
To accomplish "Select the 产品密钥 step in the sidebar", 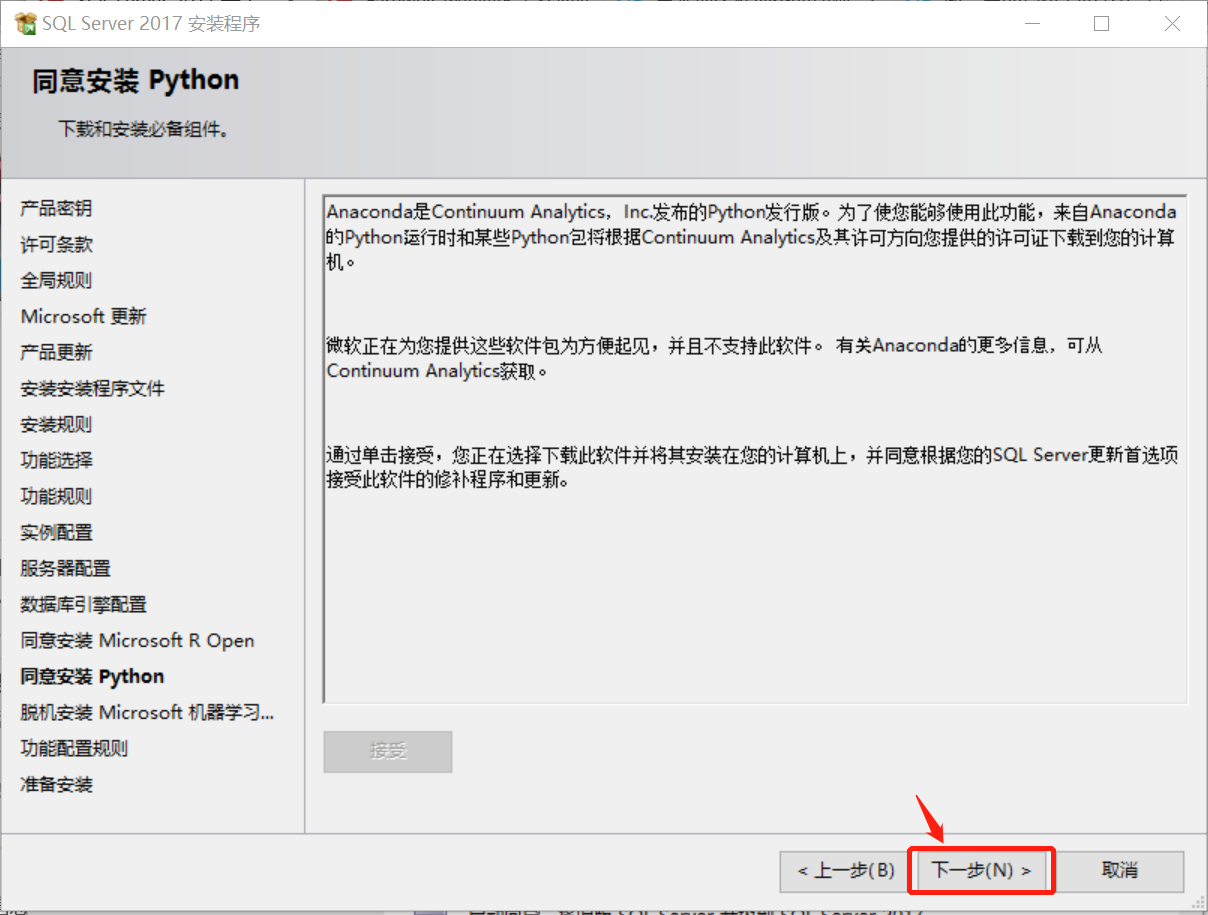I will click(56, 208).
